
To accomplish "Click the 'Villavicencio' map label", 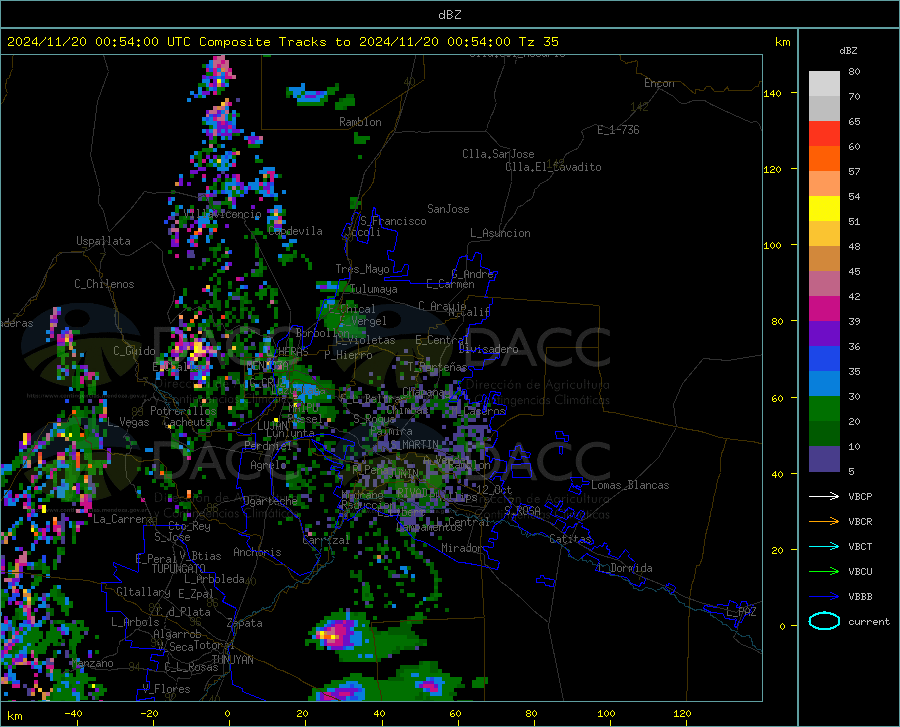I will [223, 213].
